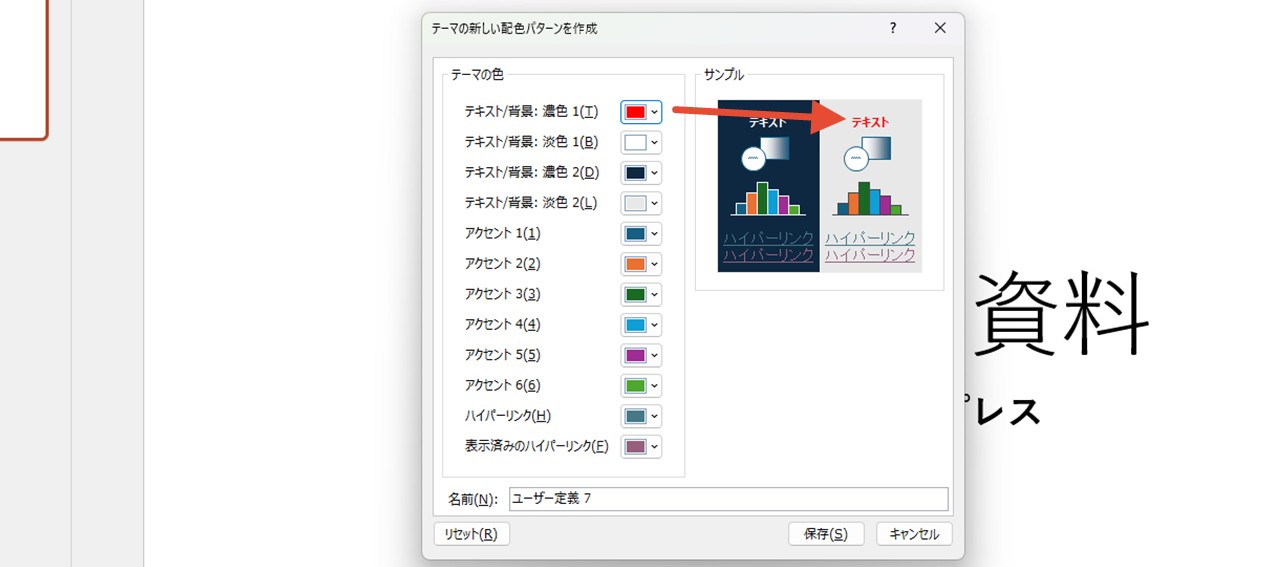Choose the アクセント 4 light blue swatch
Screen dimensions: 1280x567
(636, 325)
